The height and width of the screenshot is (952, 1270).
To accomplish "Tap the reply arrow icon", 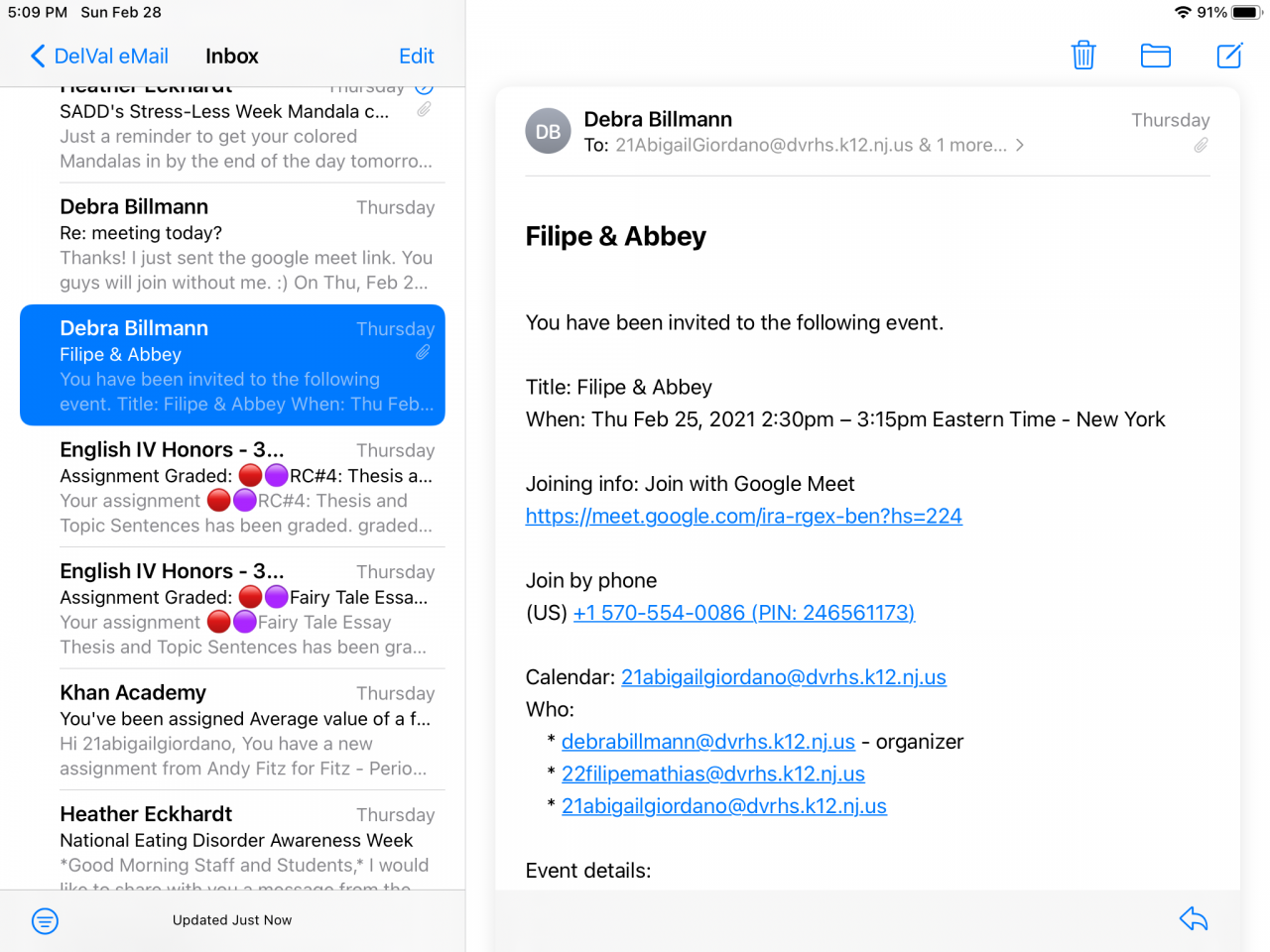I will coord(1194,919).
